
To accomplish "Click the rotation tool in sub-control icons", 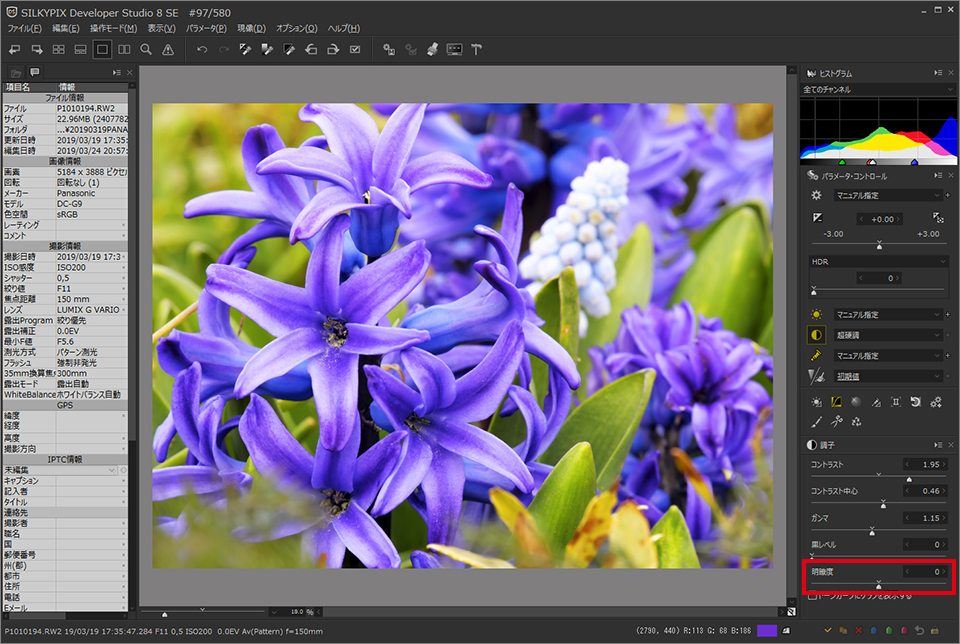I will [x=915, y=402].
